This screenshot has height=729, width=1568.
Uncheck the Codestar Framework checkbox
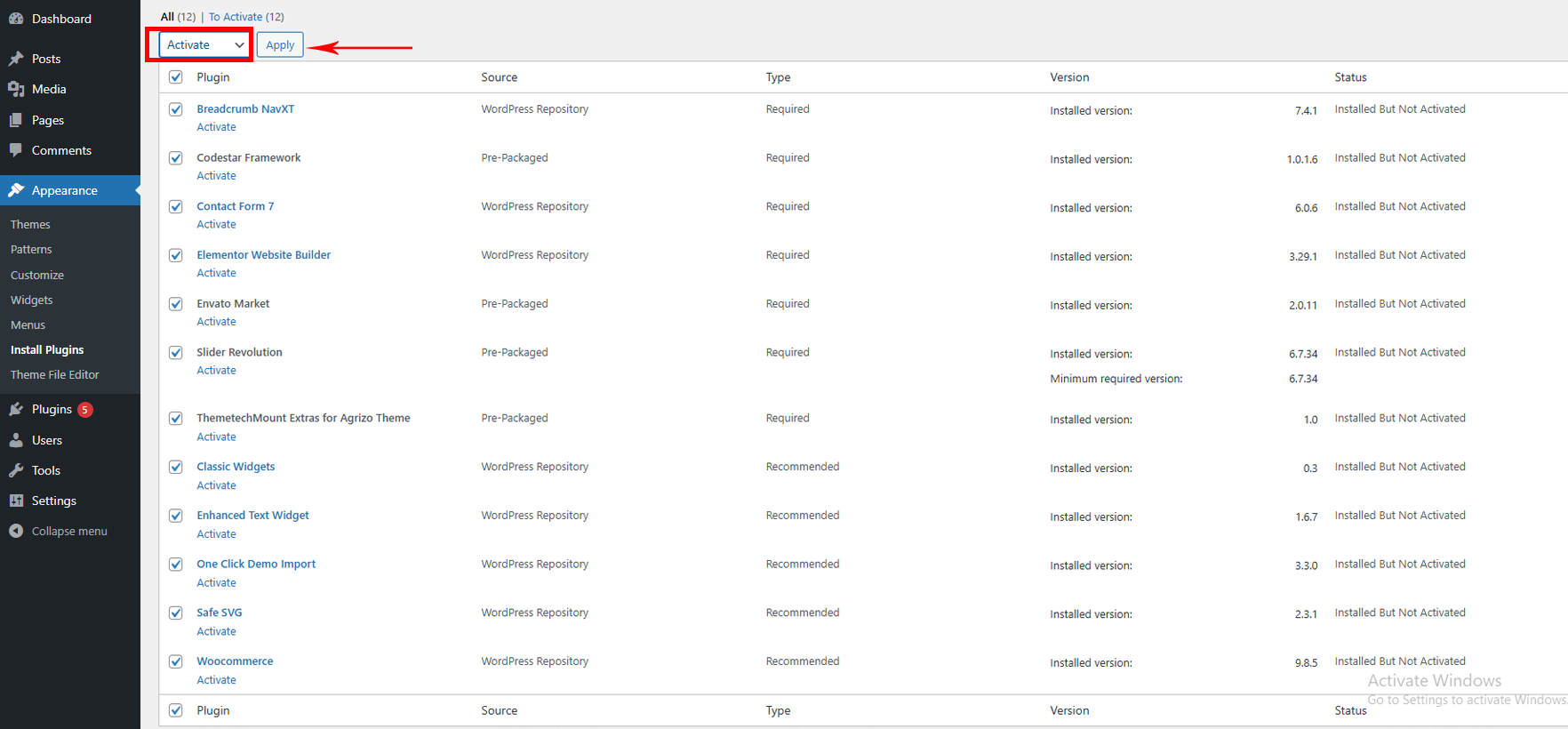point(176,158)
